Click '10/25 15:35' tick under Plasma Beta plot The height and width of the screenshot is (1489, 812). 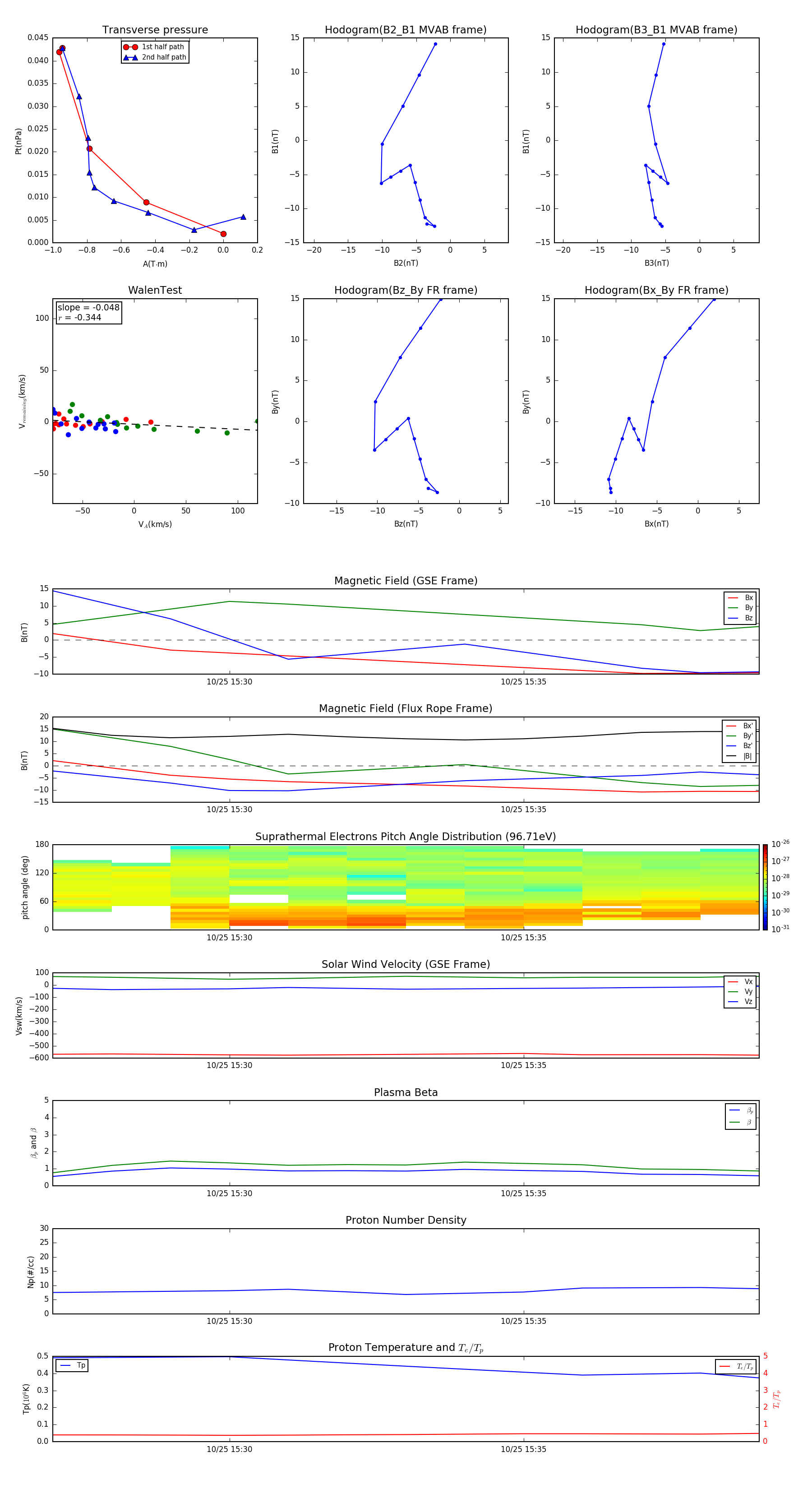(523, 1193)
